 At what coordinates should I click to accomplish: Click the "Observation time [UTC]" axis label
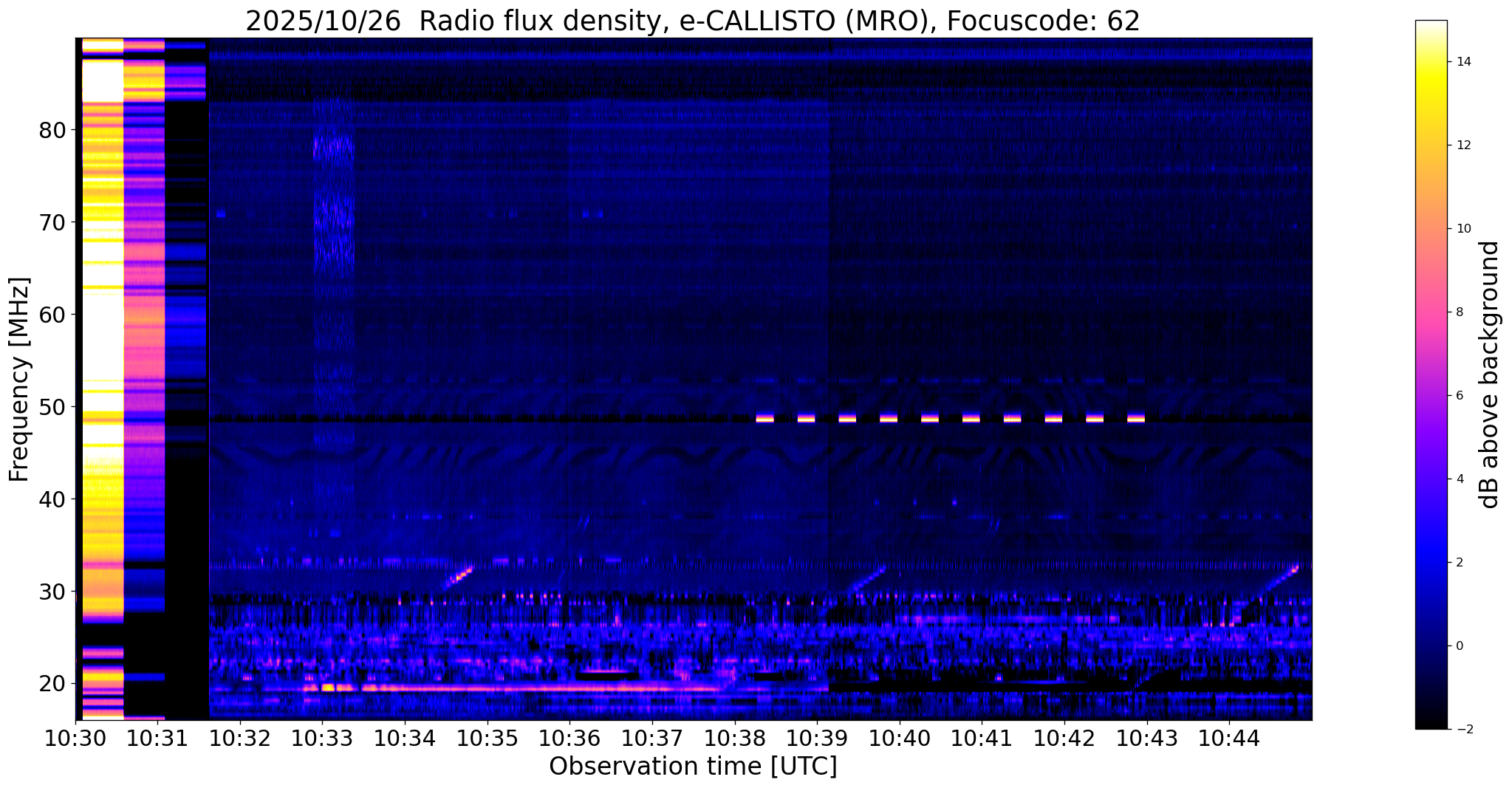point(693,767)
